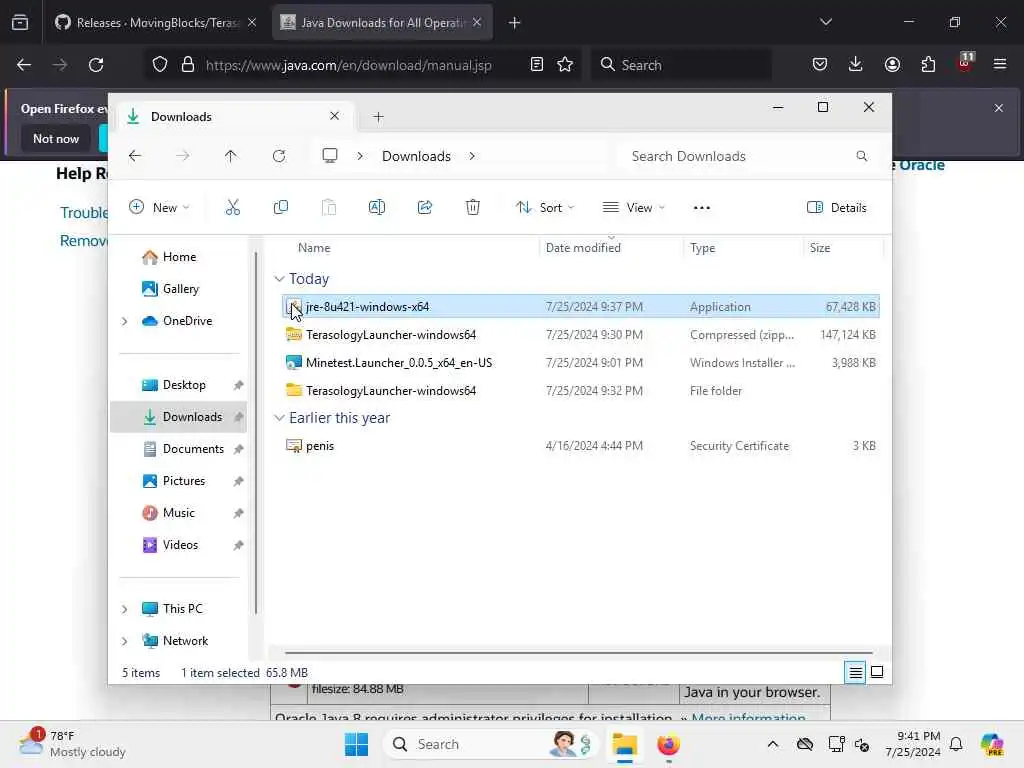Screen dimensions: 1024x768
Task: Refresh the Downloads folder view
Action: [x=279, y=156]
